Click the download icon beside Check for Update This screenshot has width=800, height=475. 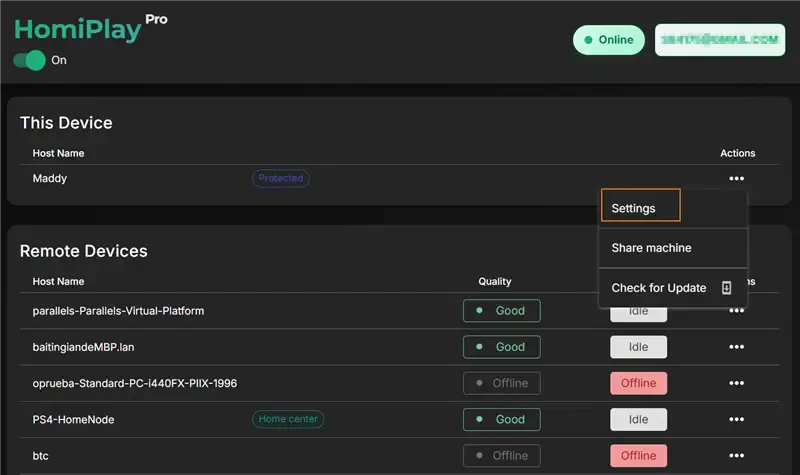[x=727, y=288]
